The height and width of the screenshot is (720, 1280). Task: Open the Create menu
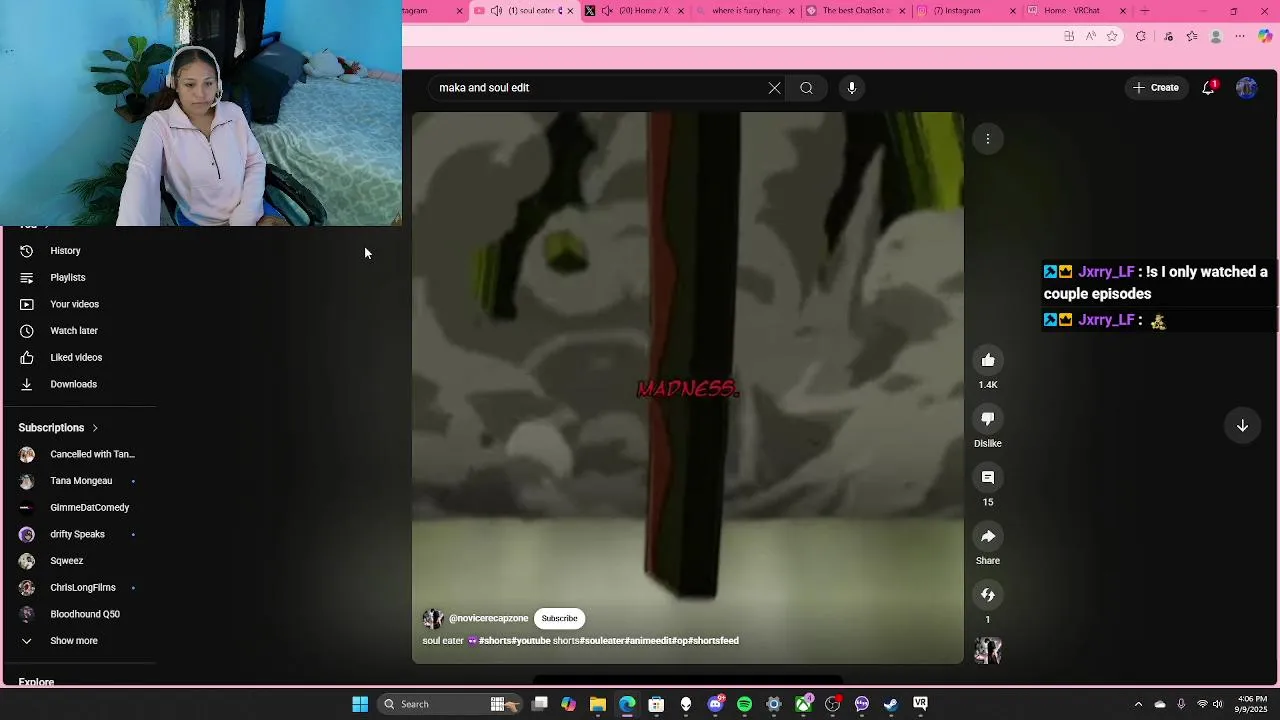tap(1156, 88)
